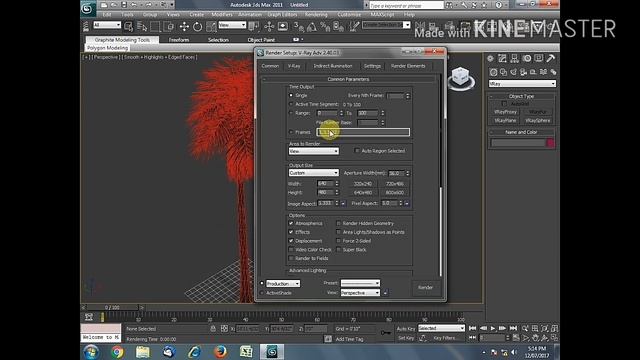Image resolution: width=640 pixels, height=360 pixels.
Task: Select Shapes category in Create panel
Action: (503, 72)
